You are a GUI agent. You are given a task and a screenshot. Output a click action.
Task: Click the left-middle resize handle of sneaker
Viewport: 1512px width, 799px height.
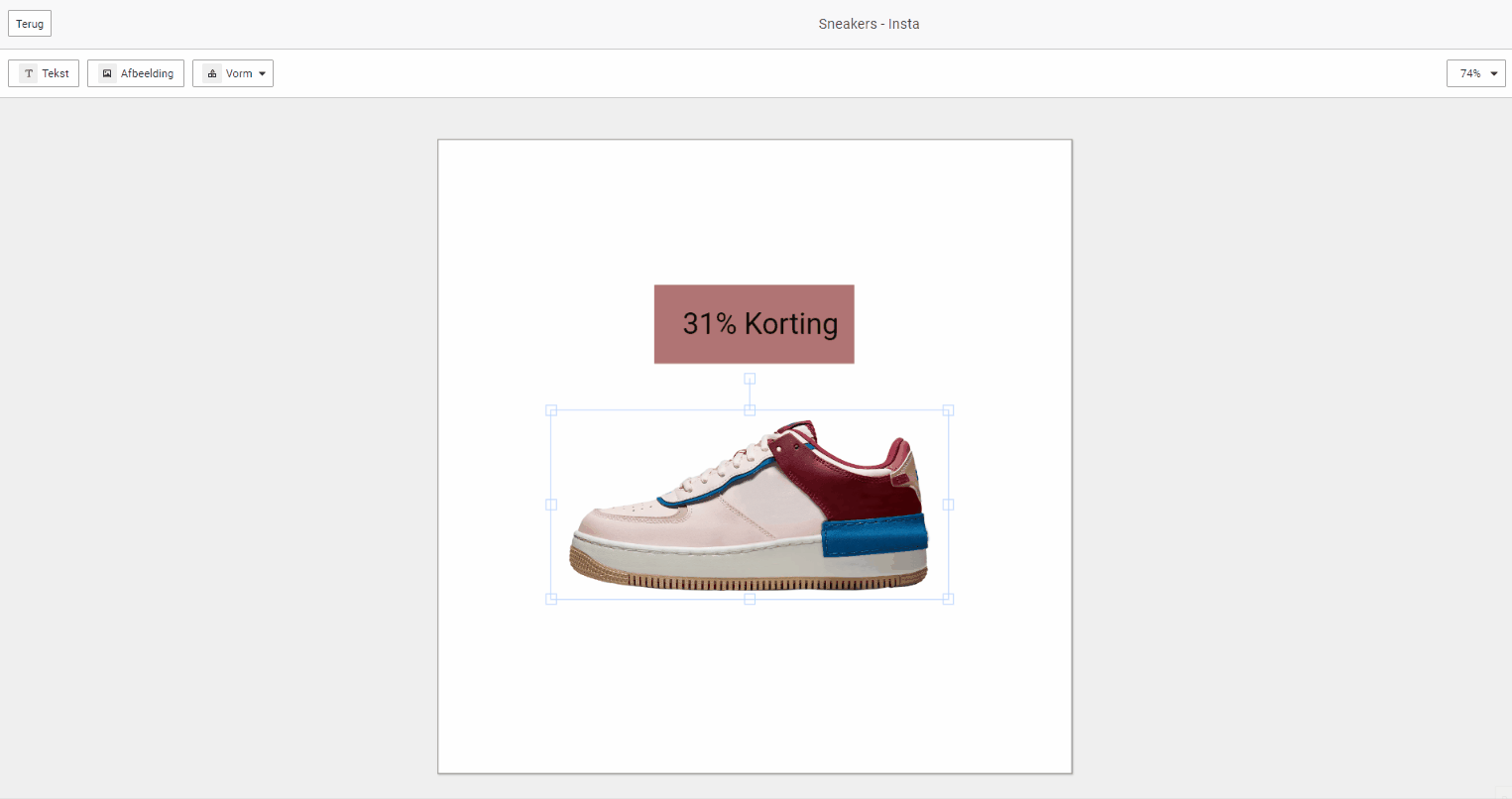(x=551, y=505)
